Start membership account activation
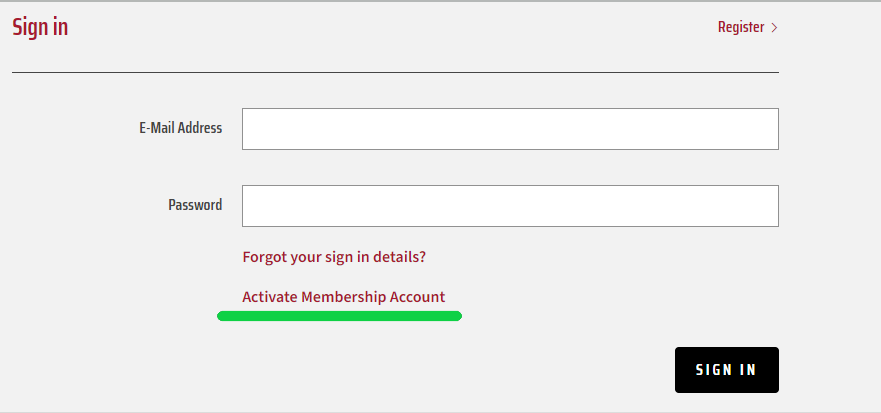881x413 pixels. click(x=343, y=297)
